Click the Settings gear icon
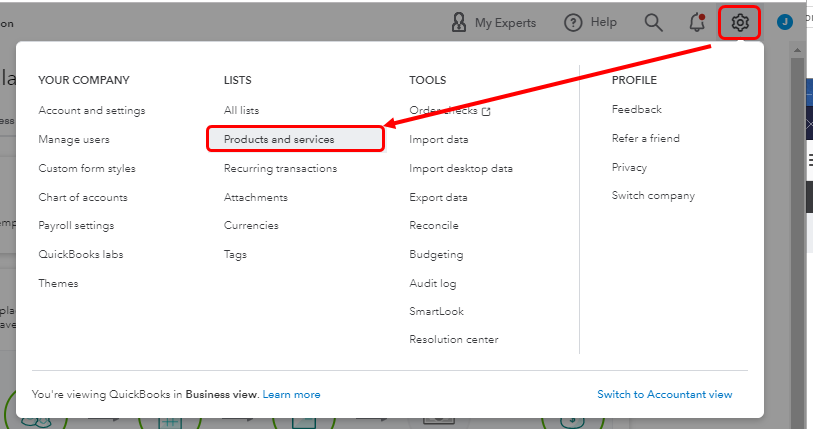Viewport: 813px width, 429px height. [740, 22]
